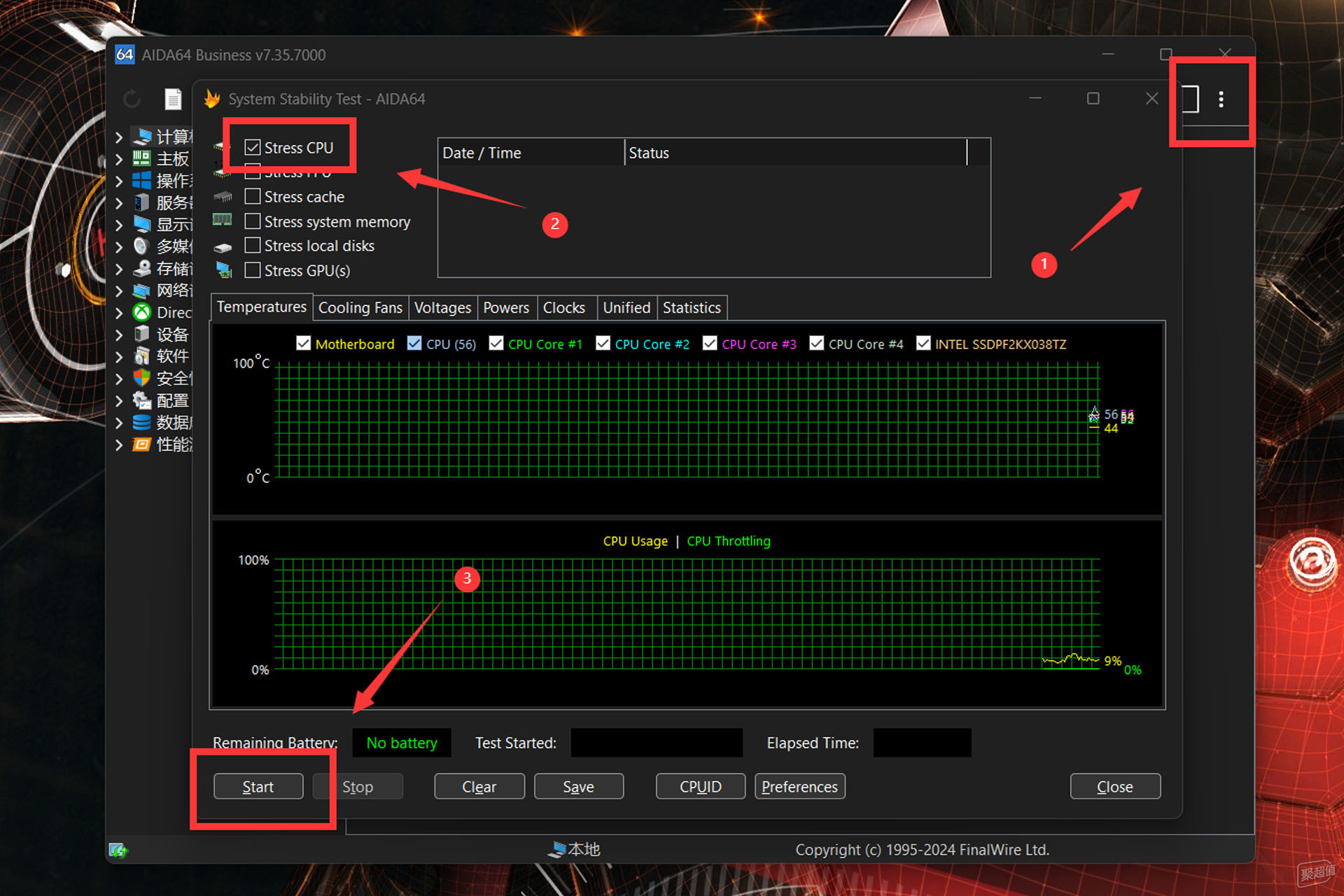1344x896 pixels.
Task: Click the motherboard icon (主板) in tree
Action: (142, 158)
